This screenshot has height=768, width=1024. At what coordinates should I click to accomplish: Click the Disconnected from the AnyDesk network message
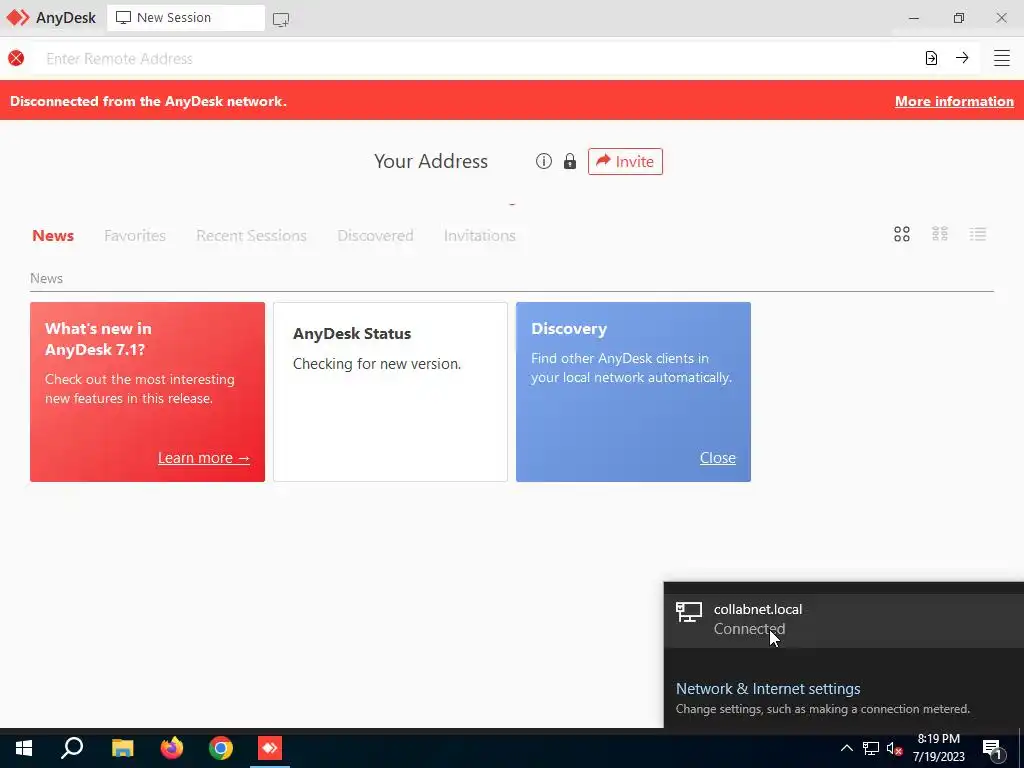click(x=148, y=101)
